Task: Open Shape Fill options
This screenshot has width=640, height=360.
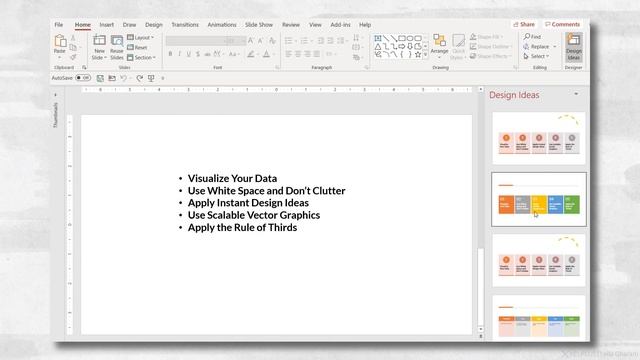Action: 487,37
